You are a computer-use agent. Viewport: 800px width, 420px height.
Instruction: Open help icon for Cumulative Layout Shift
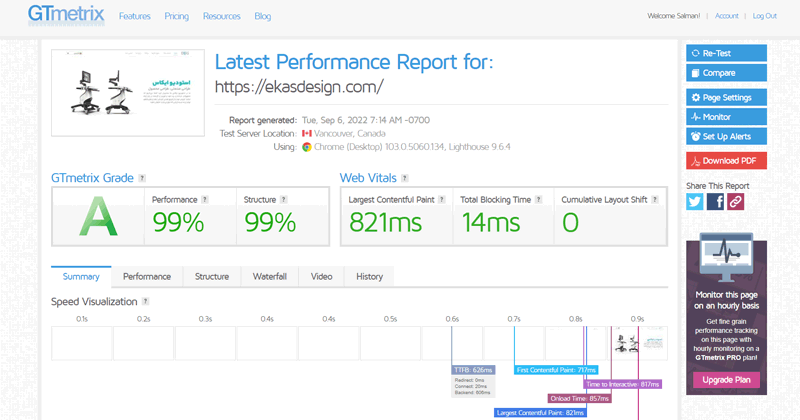(655, 200)
